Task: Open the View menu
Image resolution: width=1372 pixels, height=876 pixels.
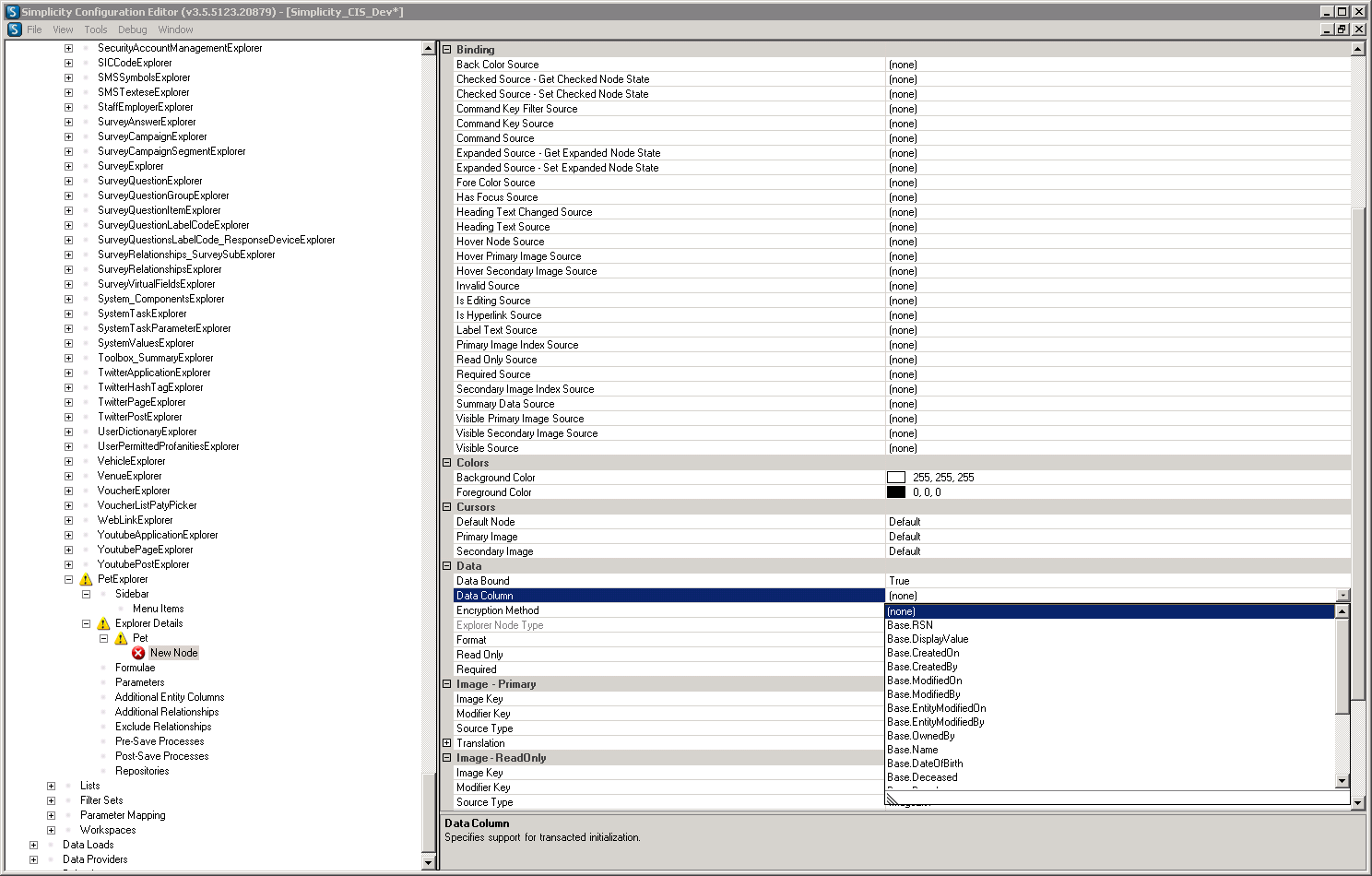Action: (63, 30)
